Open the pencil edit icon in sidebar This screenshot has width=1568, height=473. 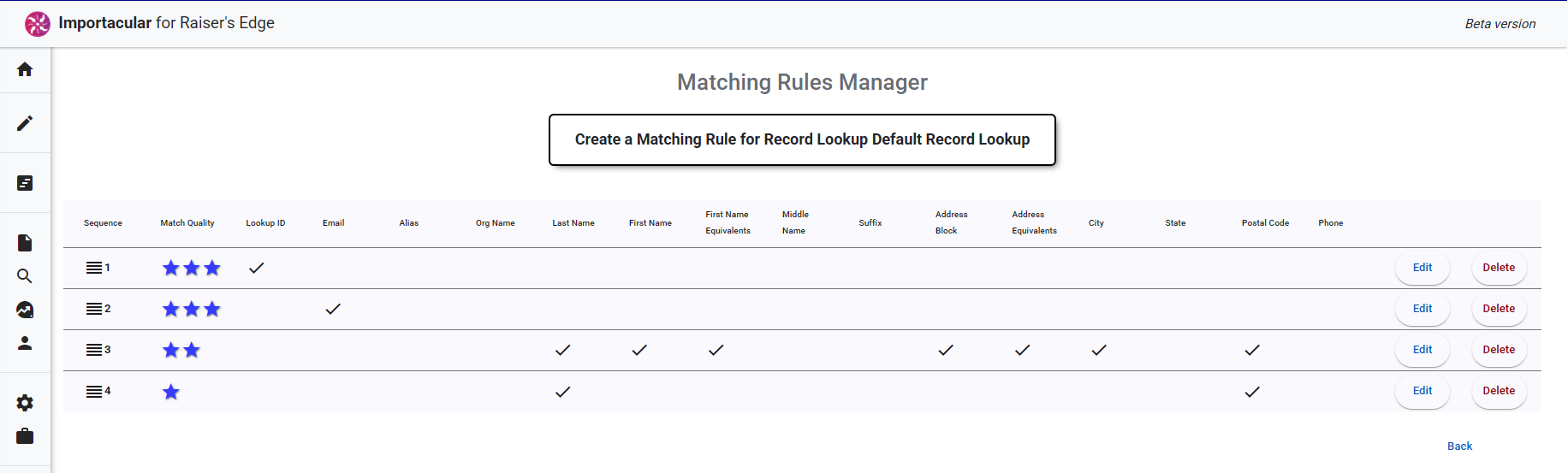point(25,123)
